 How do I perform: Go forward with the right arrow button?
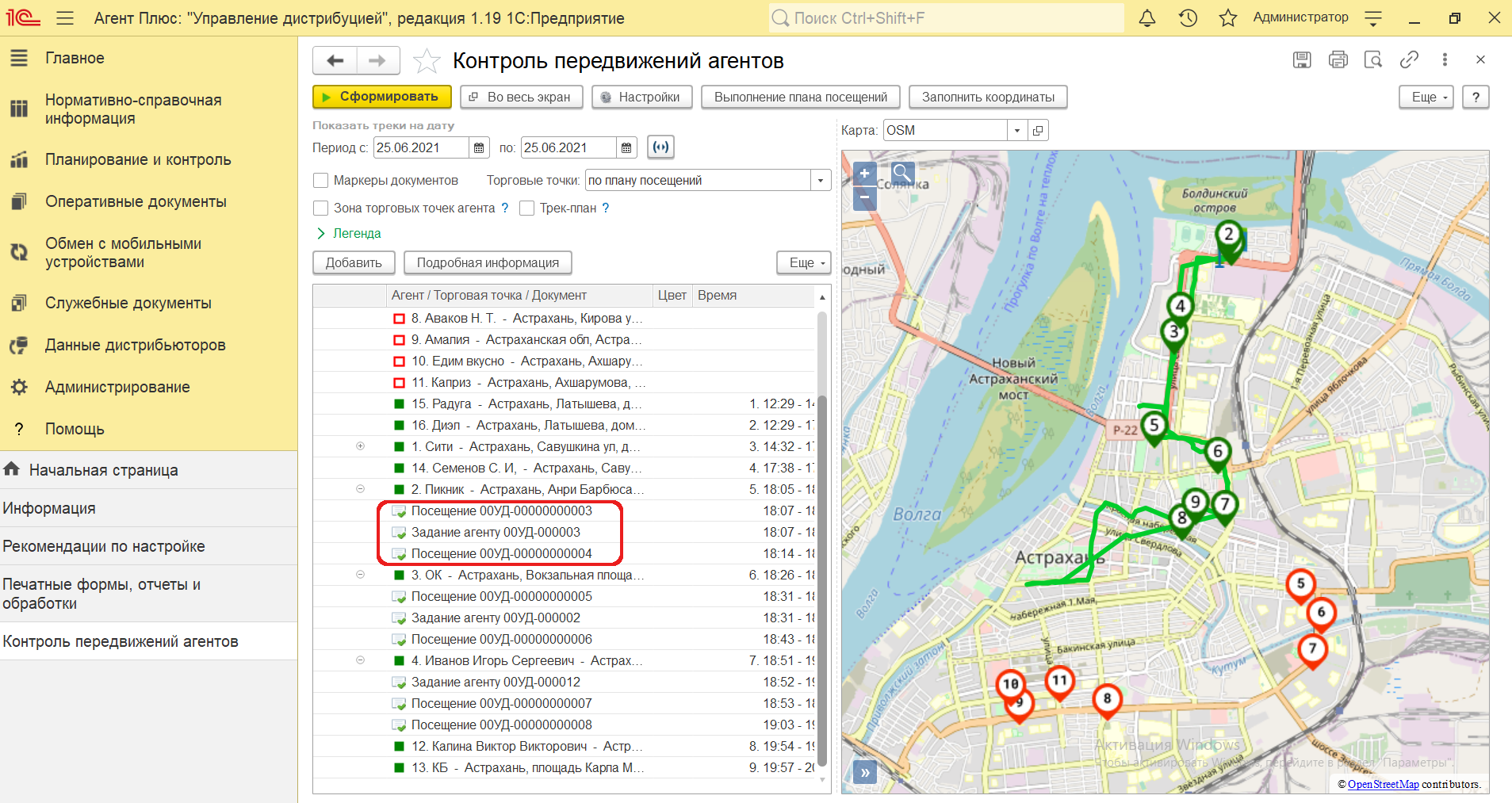[377, 60]
